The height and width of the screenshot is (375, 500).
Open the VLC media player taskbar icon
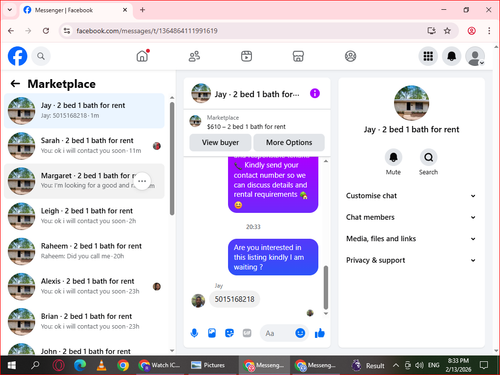pyautogui.click(x=101, y=365)
